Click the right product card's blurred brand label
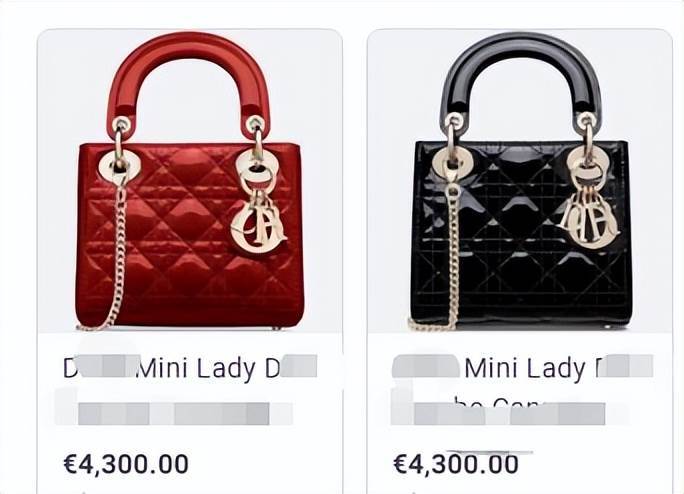This screenshot has width=684, height=494. point(425,367)
